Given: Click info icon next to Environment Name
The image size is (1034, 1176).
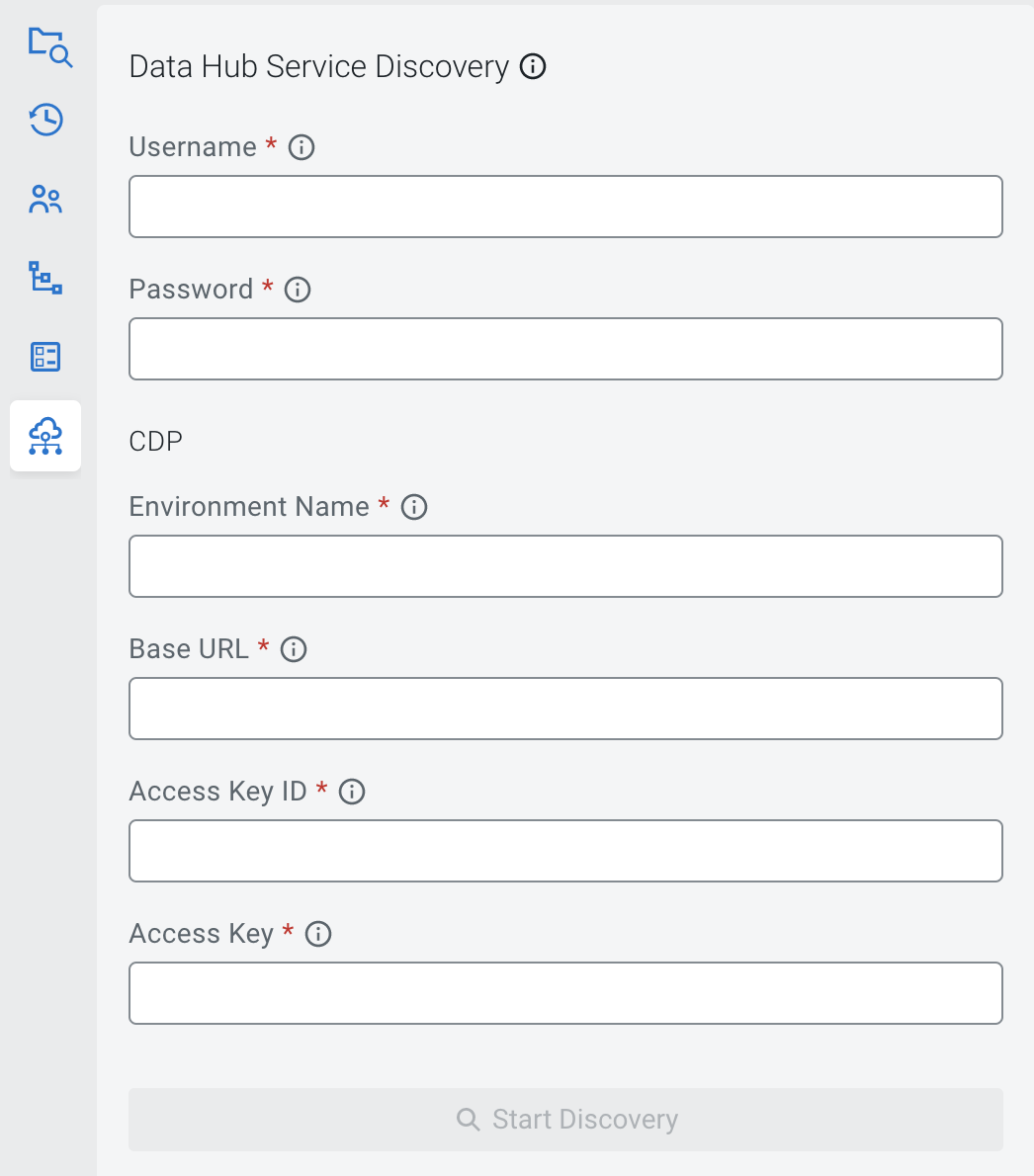Looking at the screenshot, I should pyautogui.click(x=414, y=507).
